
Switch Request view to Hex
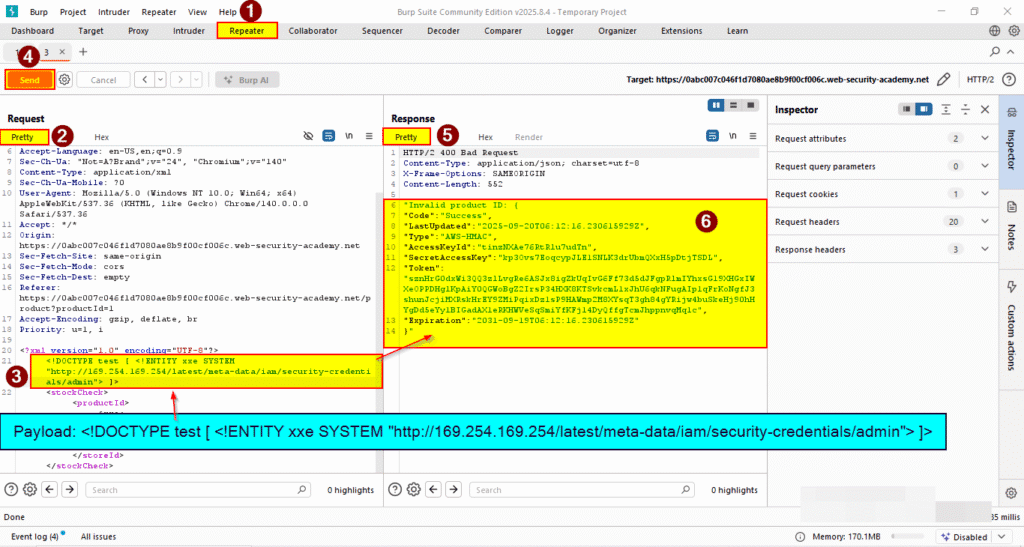tap(101, 137)
